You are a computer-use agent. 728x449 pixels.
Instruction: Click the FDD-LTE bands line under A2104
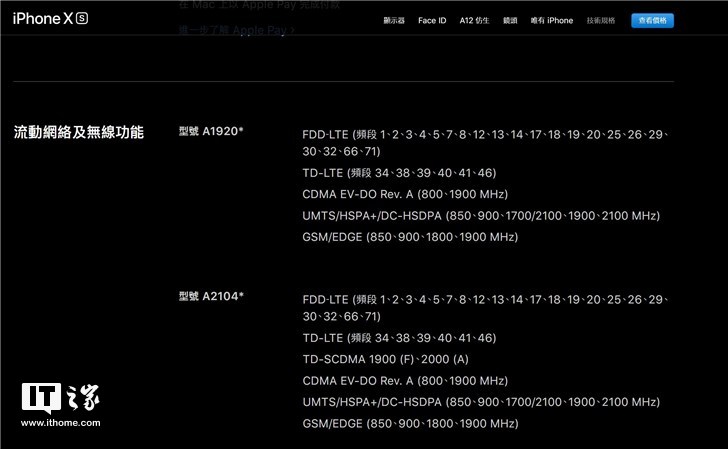point(485,308)
